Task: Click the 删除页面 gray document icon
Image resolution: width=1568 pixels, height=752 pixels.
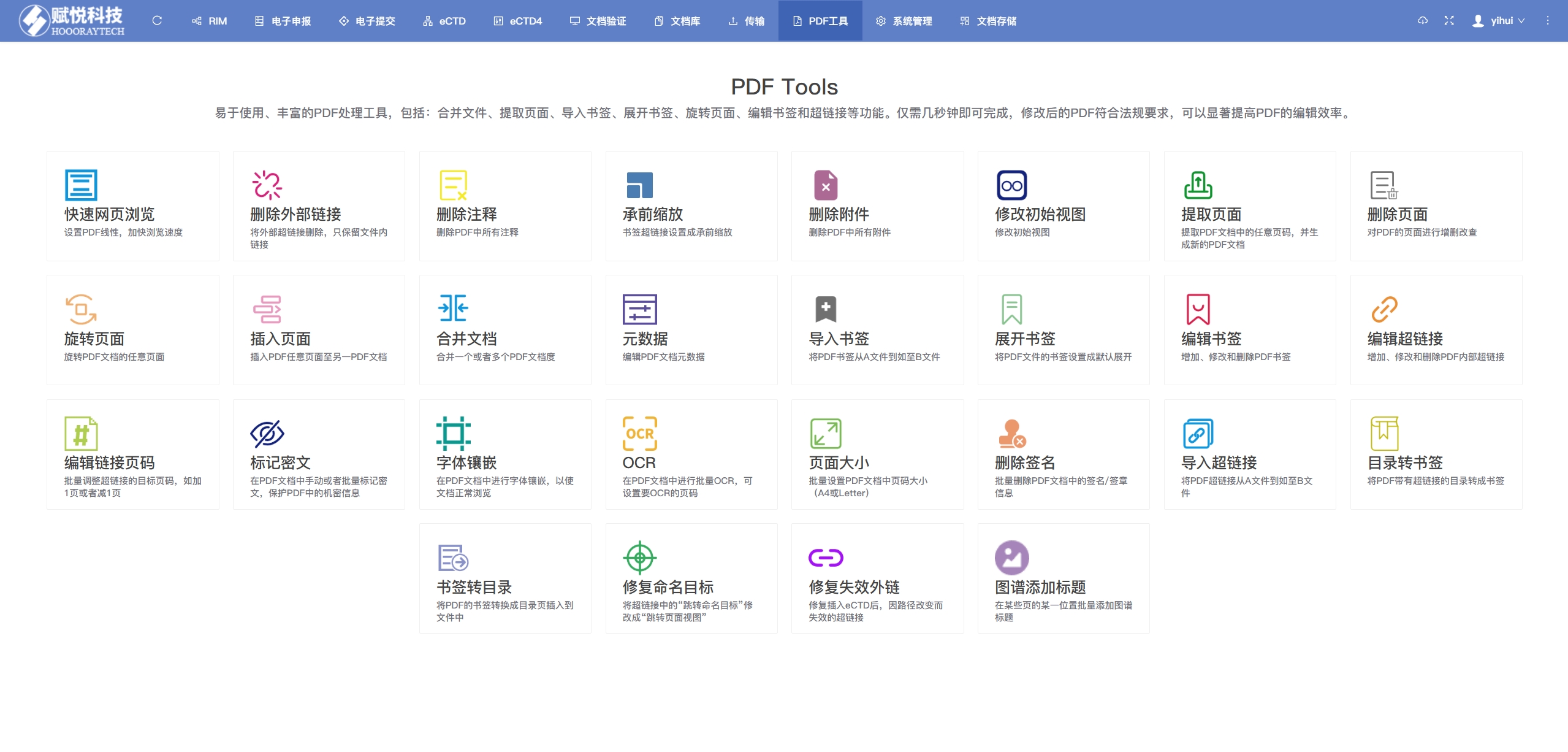Action: point(1384,185)
